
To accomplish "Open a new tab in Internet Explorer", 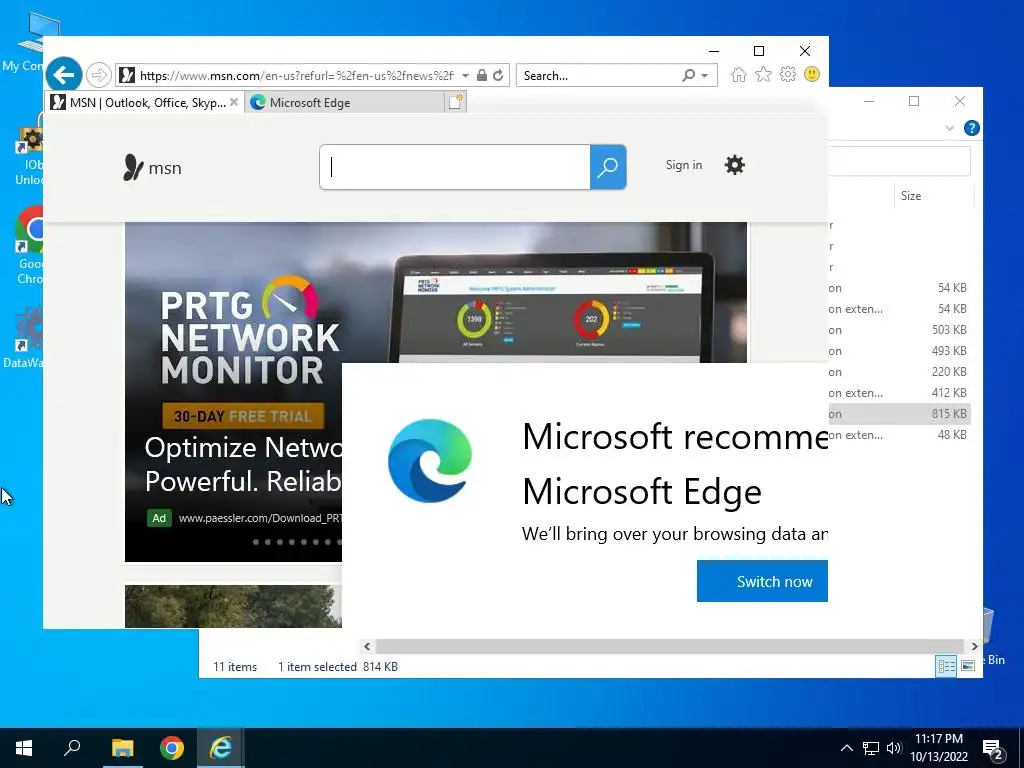I will coord(456,102).
